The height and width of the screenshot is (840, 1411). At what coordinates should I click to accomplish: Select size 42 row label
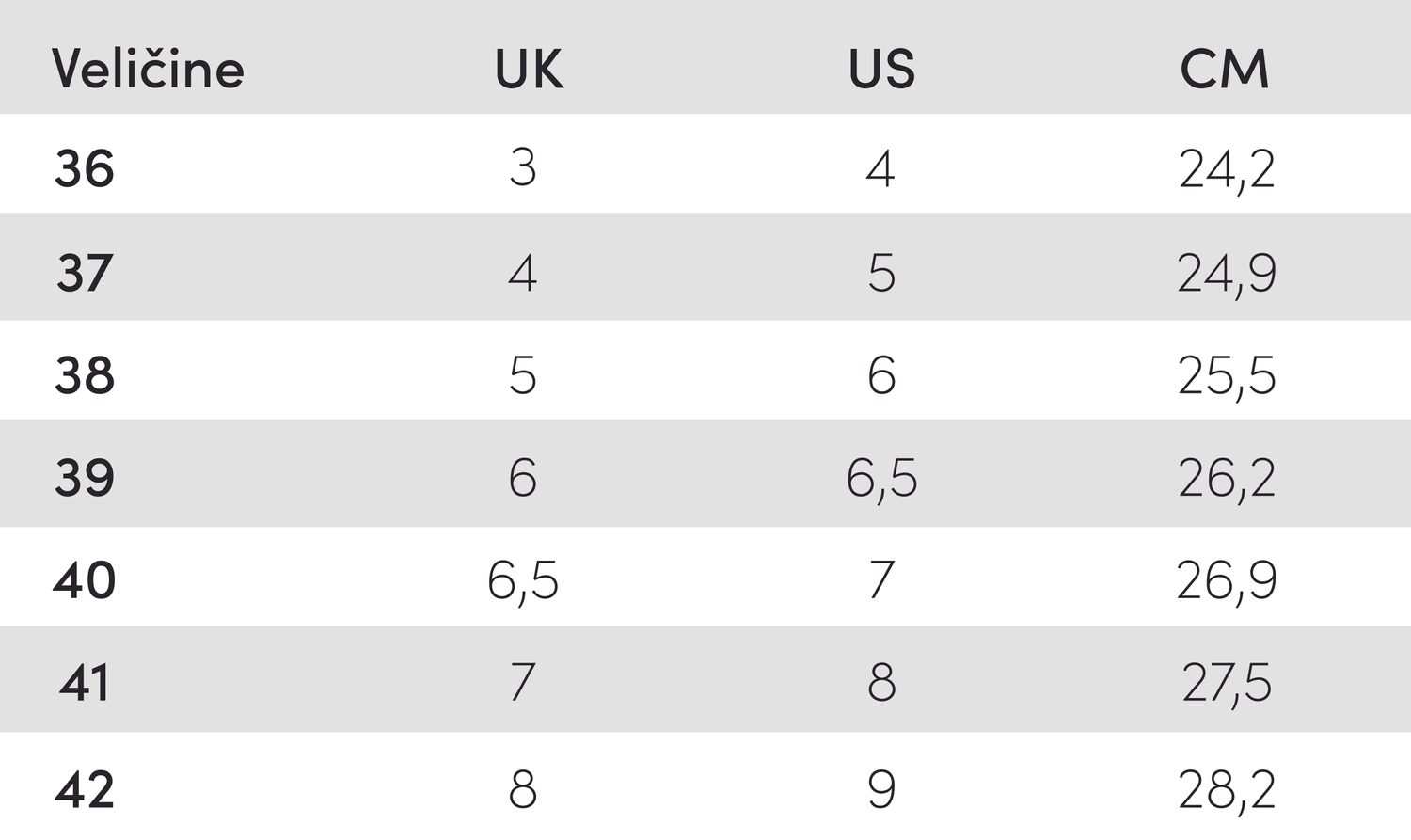85,789
